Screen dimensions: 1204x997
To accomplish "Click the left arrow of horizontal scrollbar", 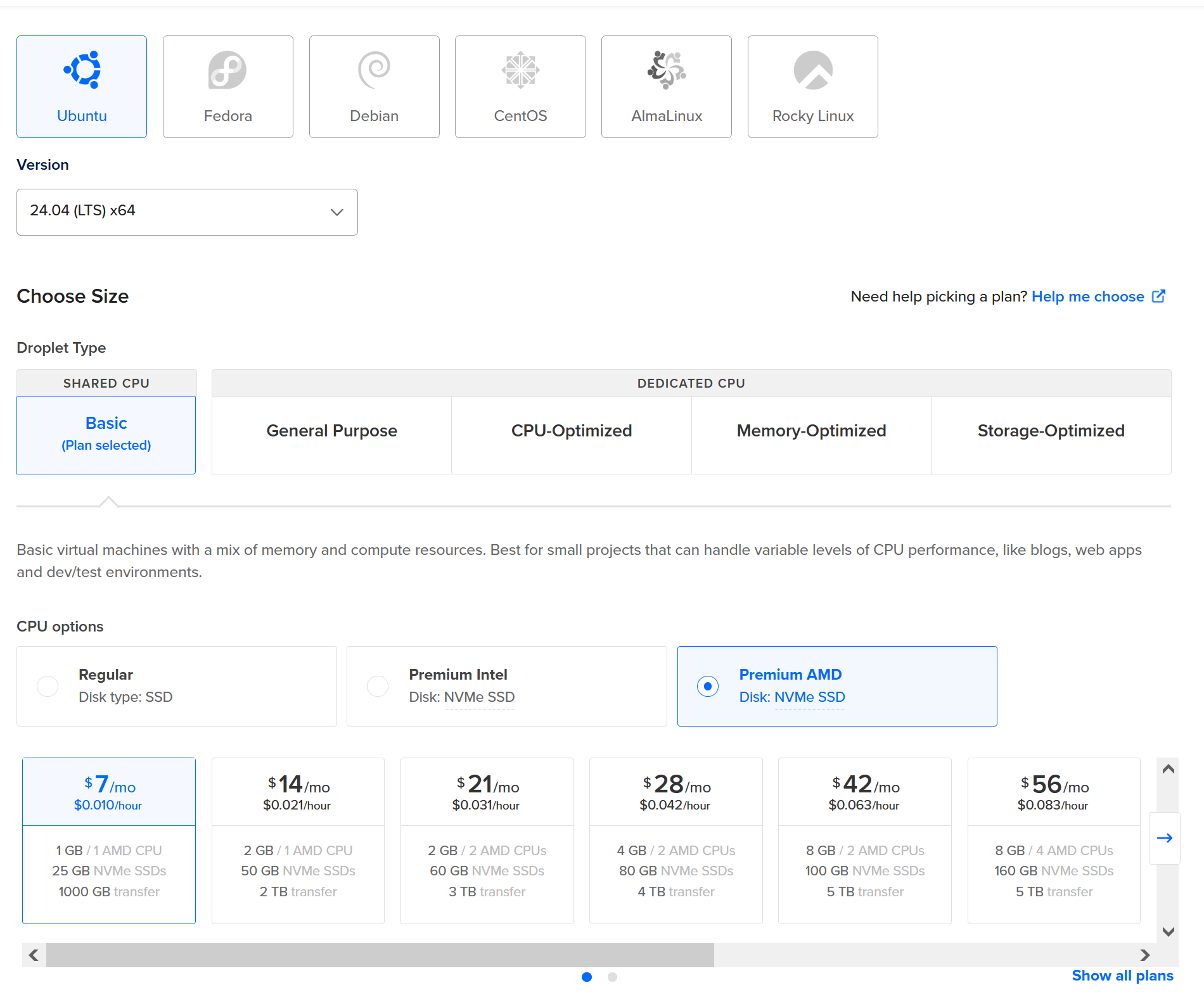I will pyautogui.click(x=34, y=955).
